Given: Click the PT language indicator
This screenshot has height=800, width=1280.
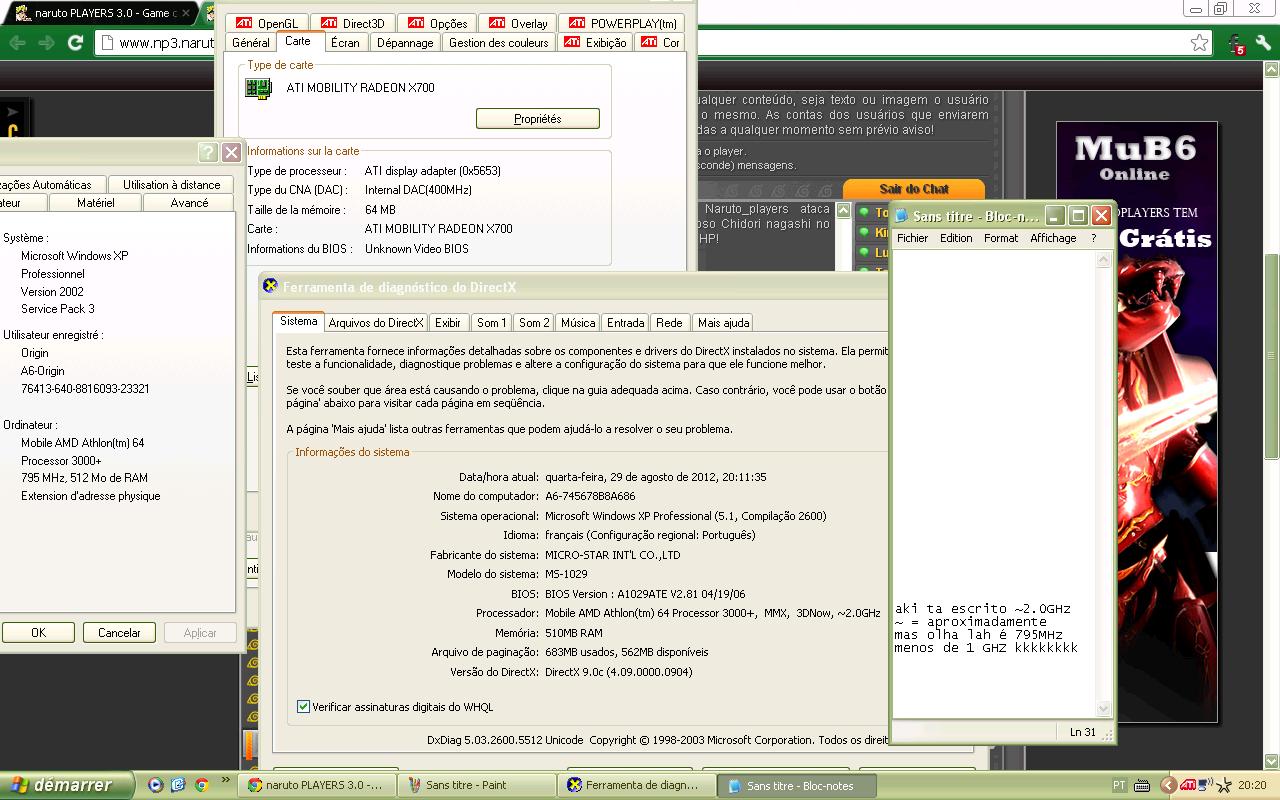Looking at the screenshot, I should [x=1120, y=785].
